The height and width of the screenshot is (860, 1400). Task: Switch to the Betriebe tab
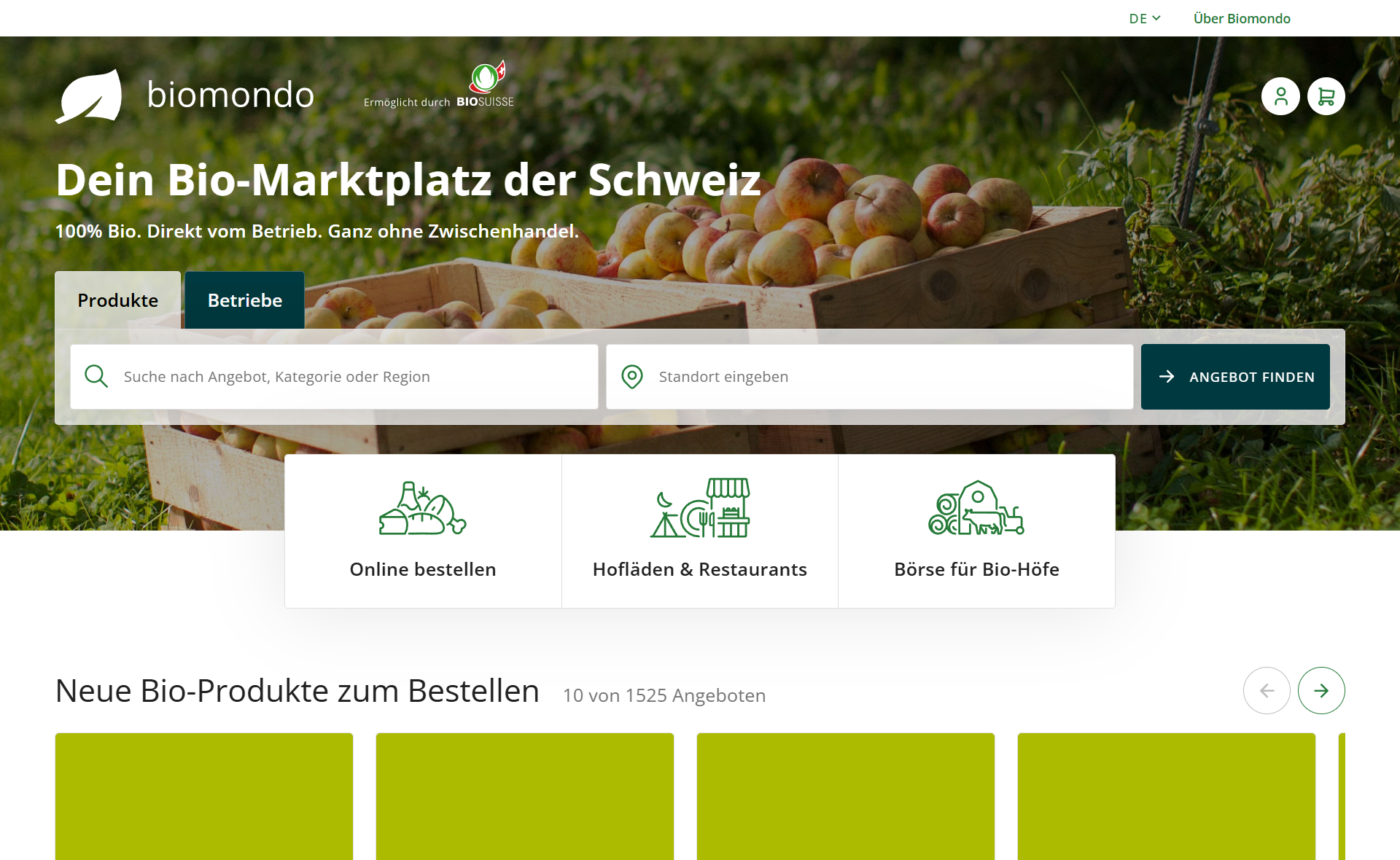point(245,300)
